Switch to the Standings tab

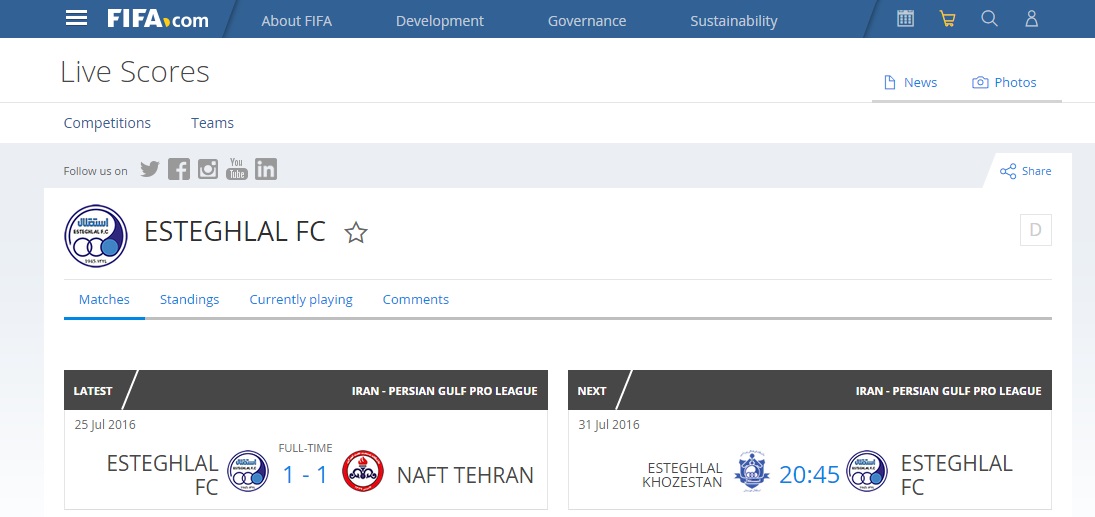pyautogui.click(x=189, y=299)
